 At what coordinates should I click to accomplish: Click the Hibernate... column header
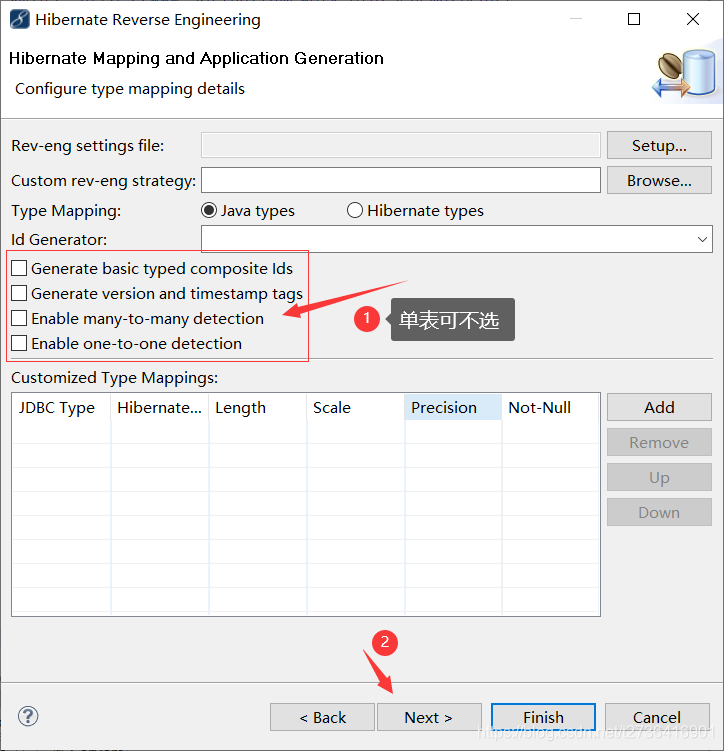tap(159, 408)
